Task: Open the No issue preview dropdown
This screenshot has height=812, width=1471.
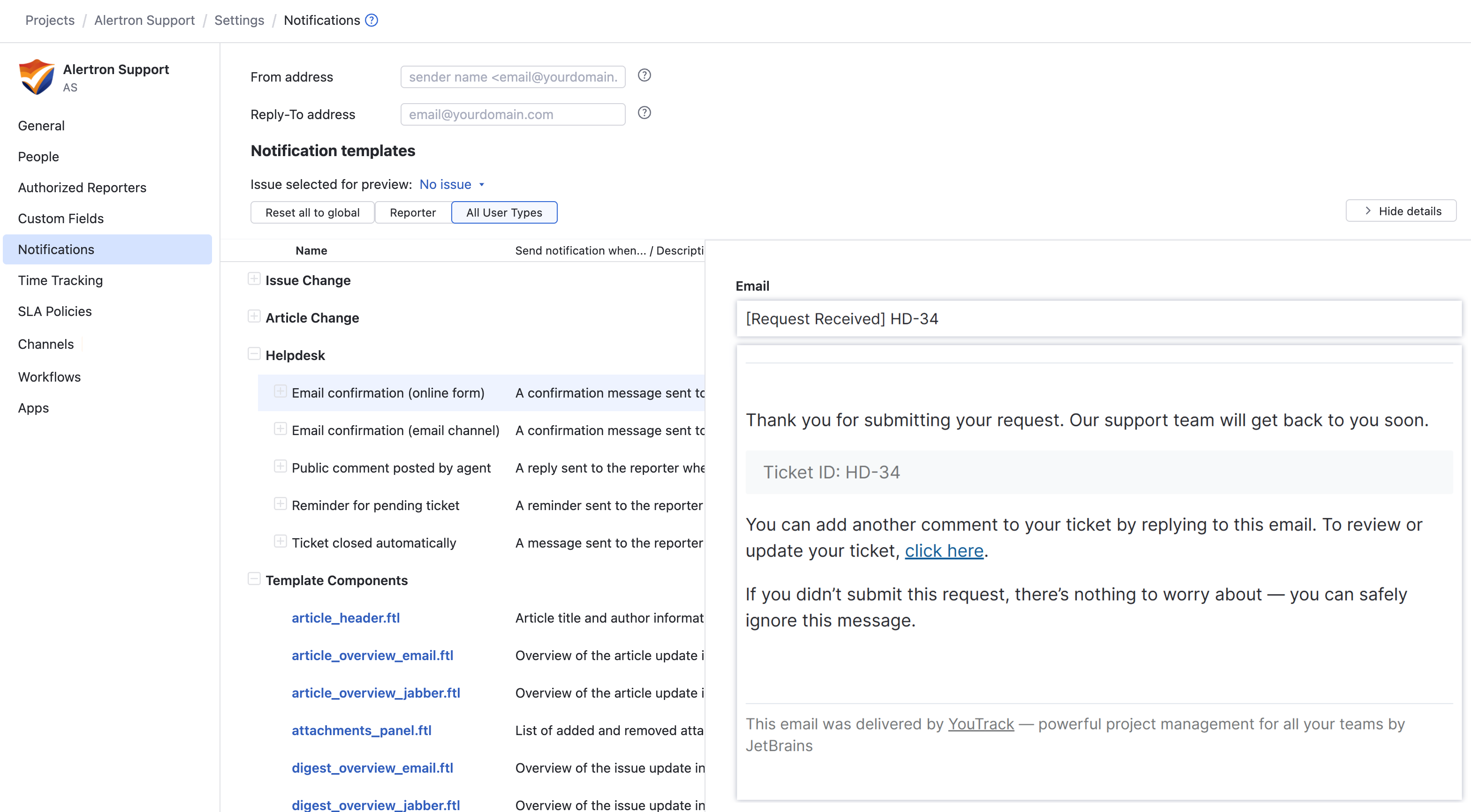Action: tap(452, 184)
